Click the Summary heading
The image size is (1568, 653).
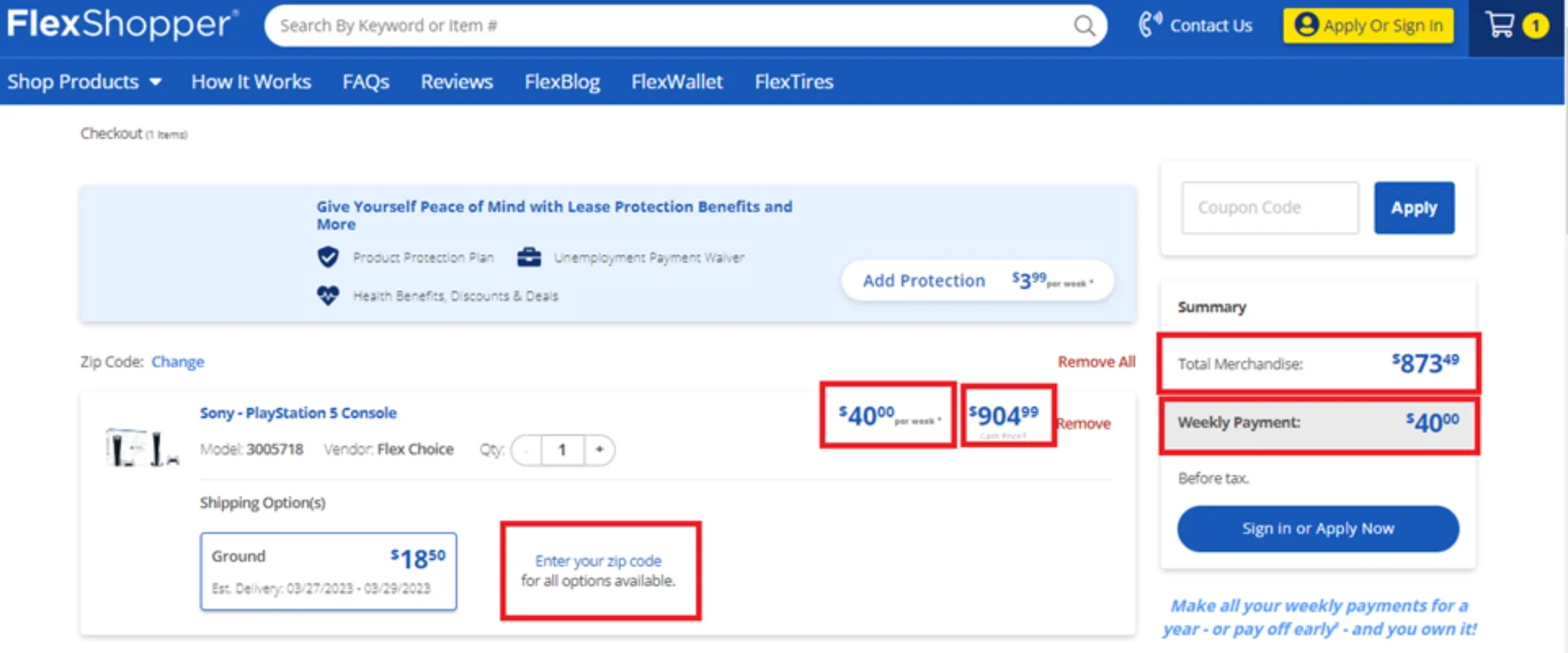pyautogui.click(x=1212, y=307)
